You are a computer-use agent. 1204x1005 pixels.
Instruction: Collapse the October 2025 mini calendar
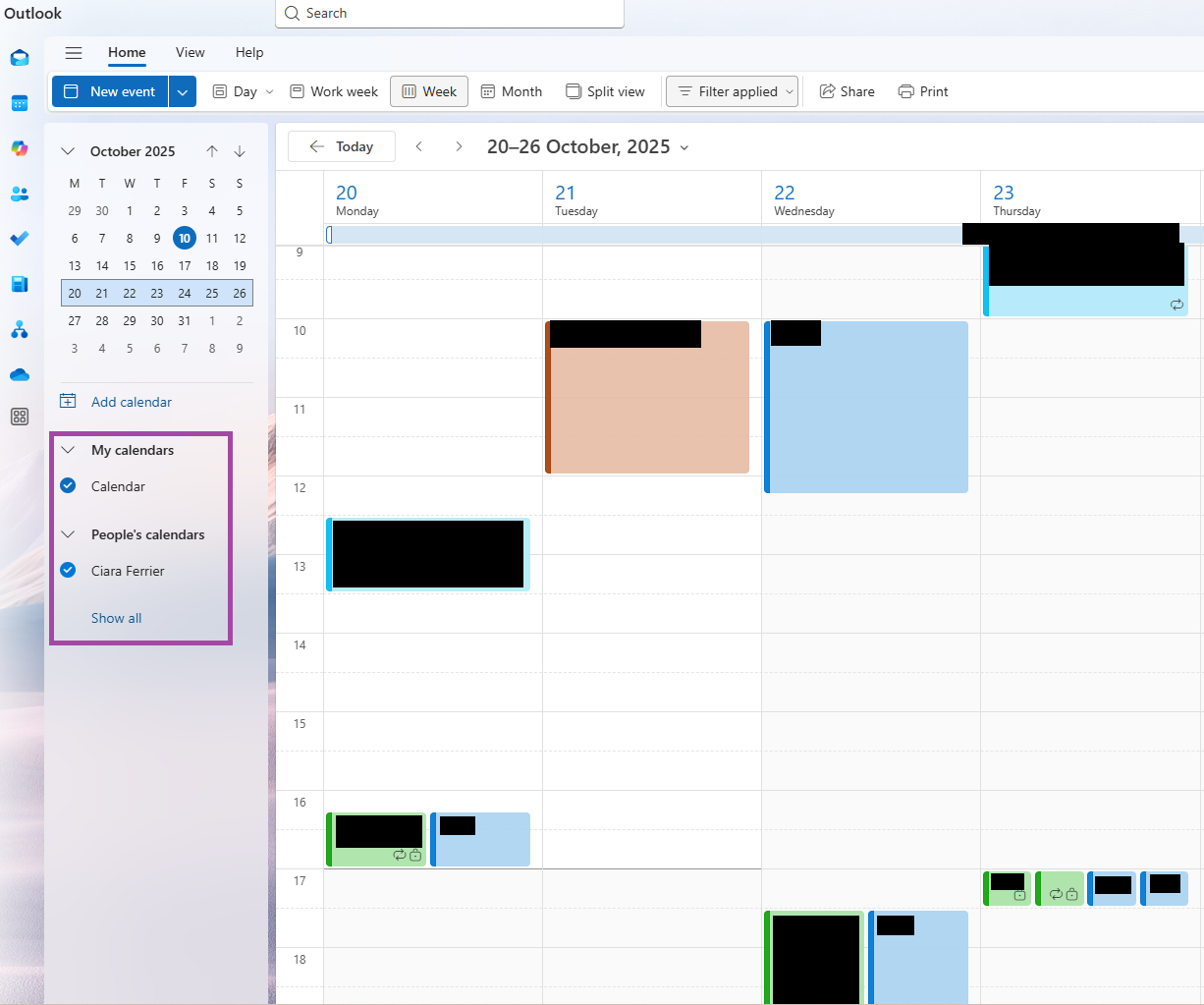(x=68, y=151)
